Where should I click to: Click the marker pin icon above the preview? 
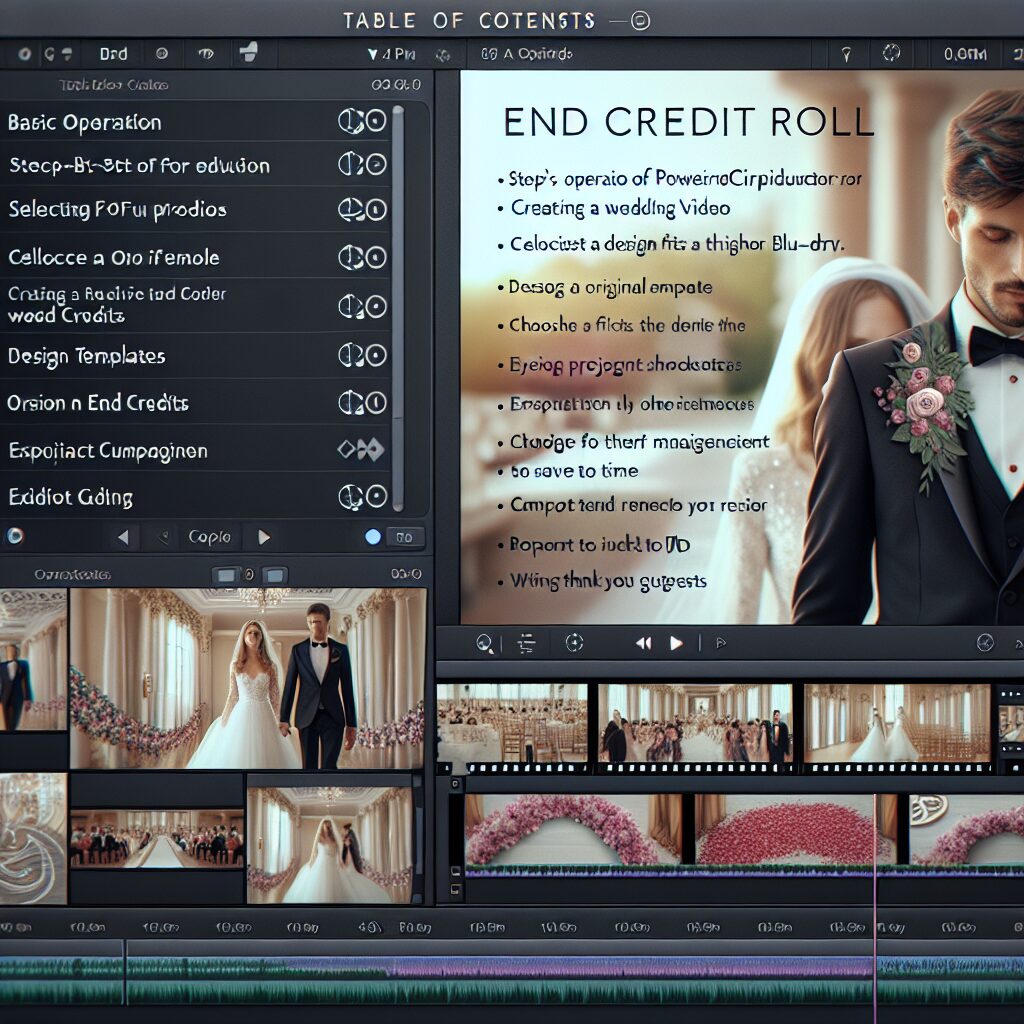[846, 55]
